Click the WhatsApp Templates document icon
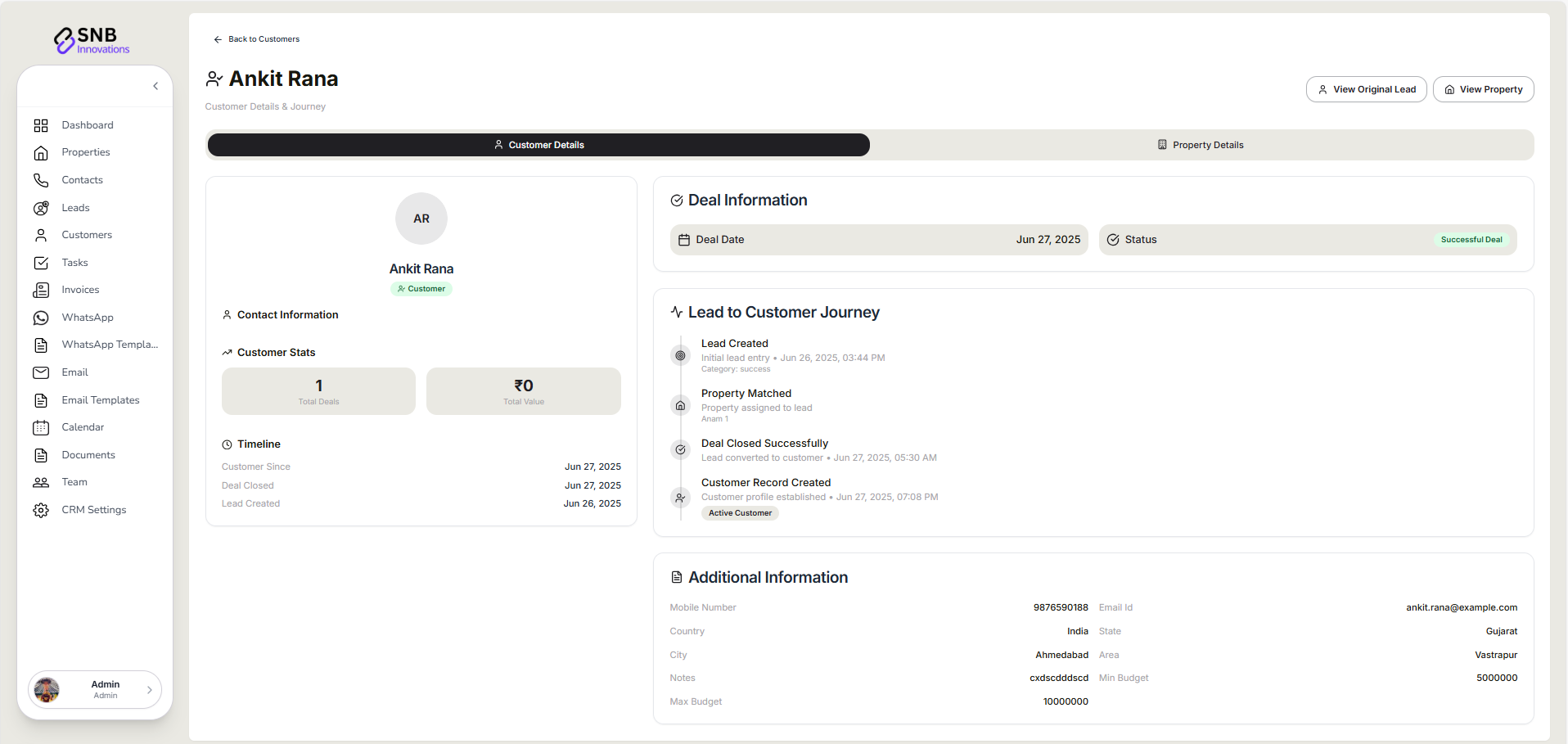The height and width of the screenshot is (744, 1568). [41, 345]
